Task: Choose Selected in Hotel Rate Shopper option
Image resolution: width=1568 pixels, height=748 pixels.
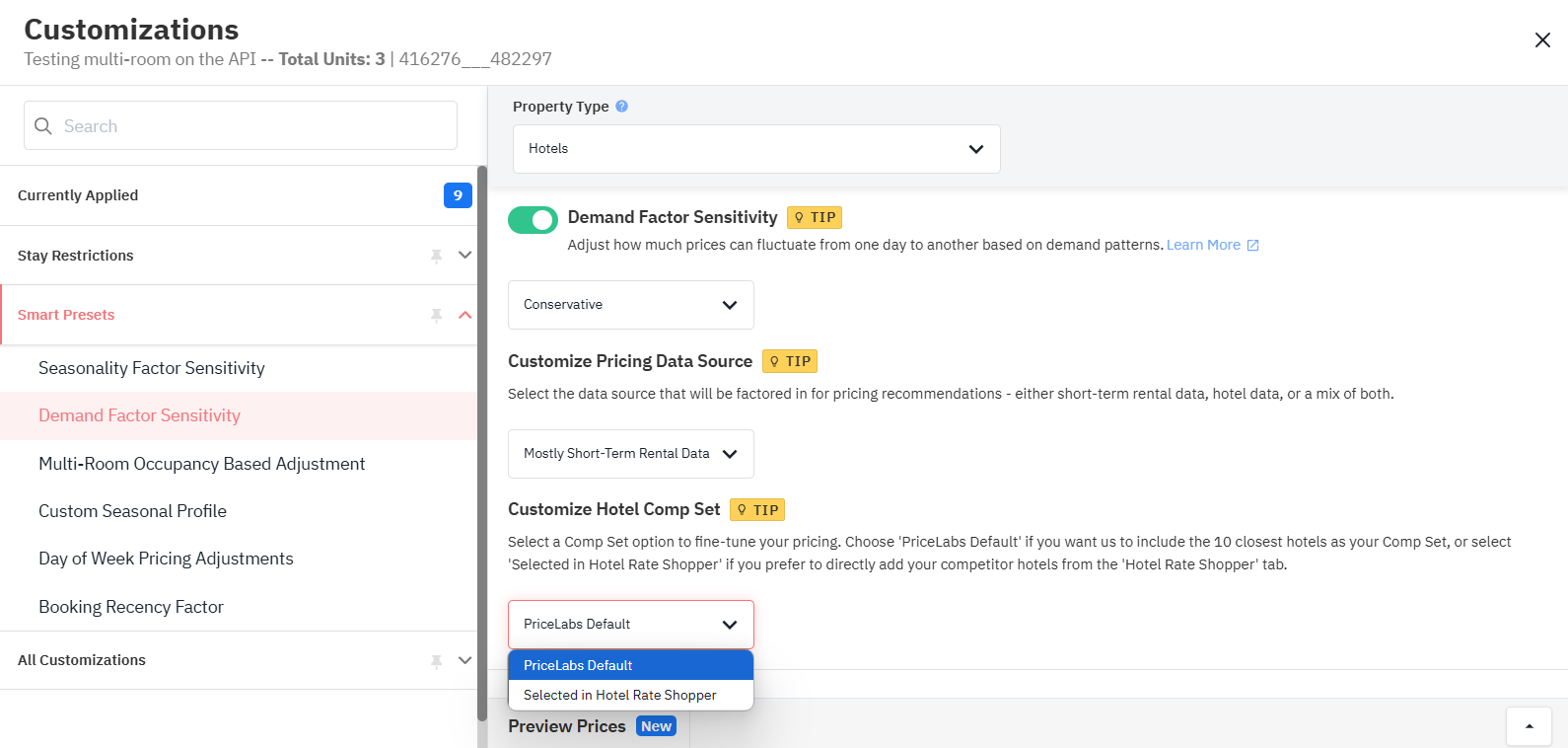Action: coord(631,695)
